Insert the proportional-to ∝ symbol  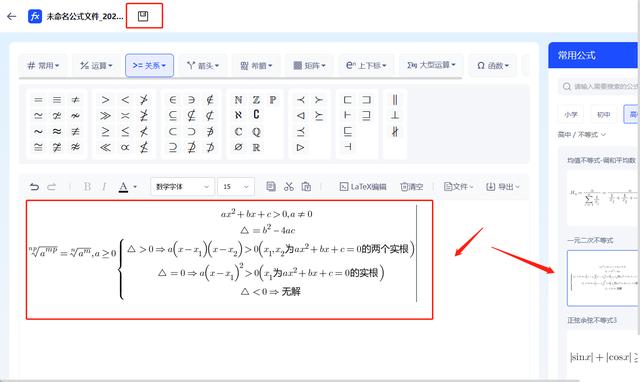point(125,147)
